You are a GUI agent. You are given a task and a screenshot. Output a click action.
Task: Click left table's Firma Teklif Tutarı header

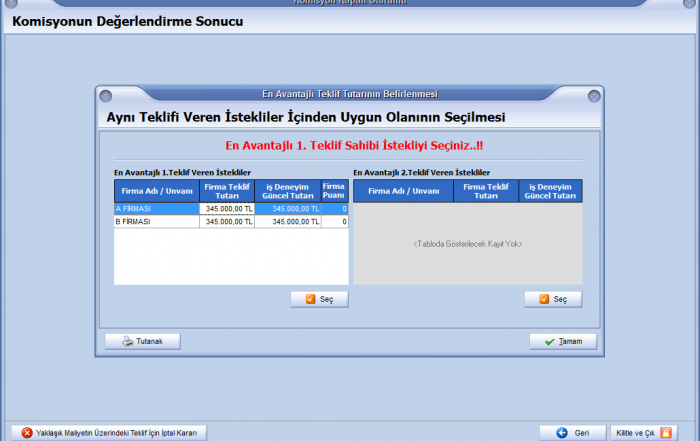227,191
